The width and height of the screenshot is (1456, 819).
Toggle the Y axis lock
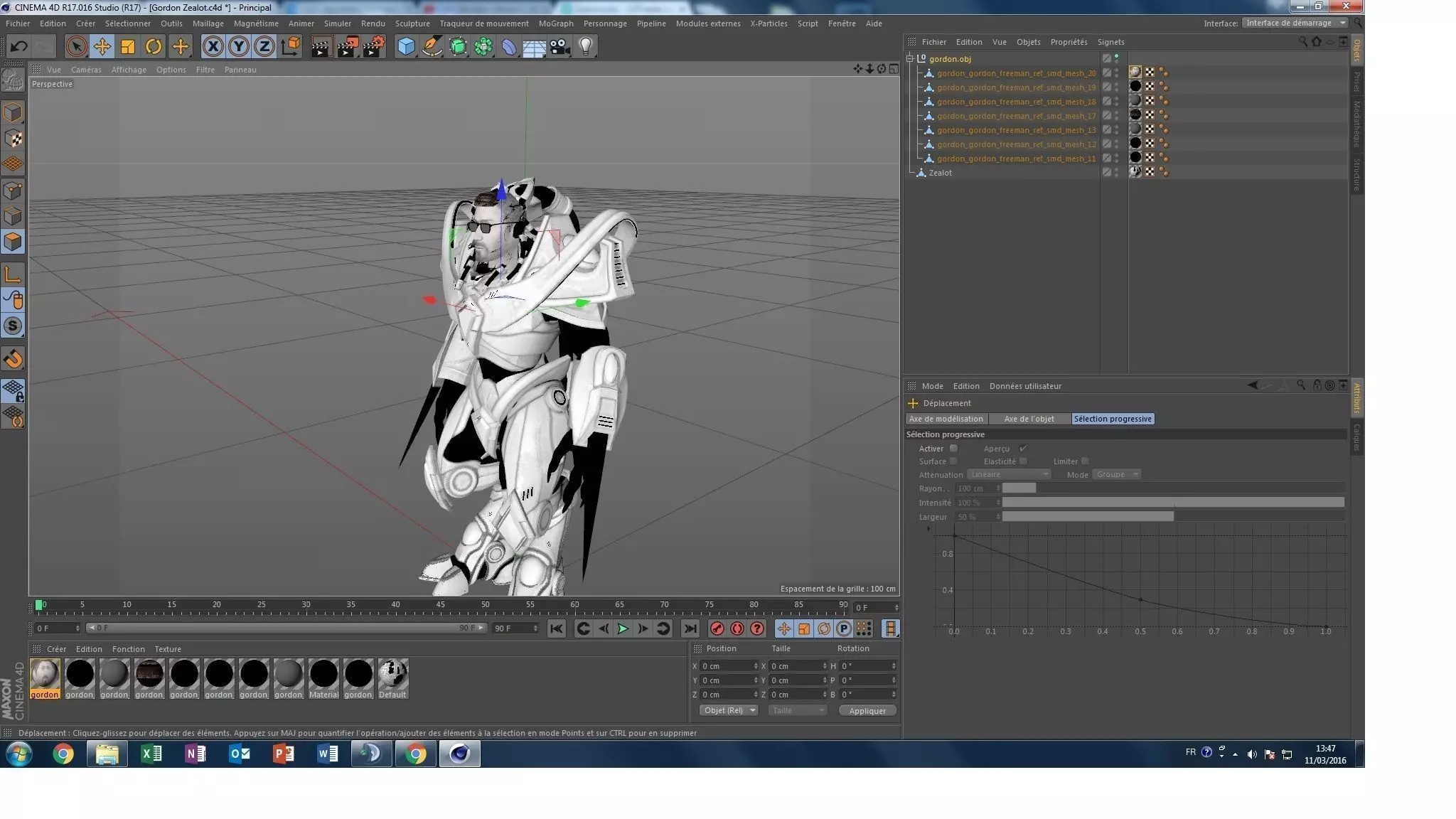(238, 47)
